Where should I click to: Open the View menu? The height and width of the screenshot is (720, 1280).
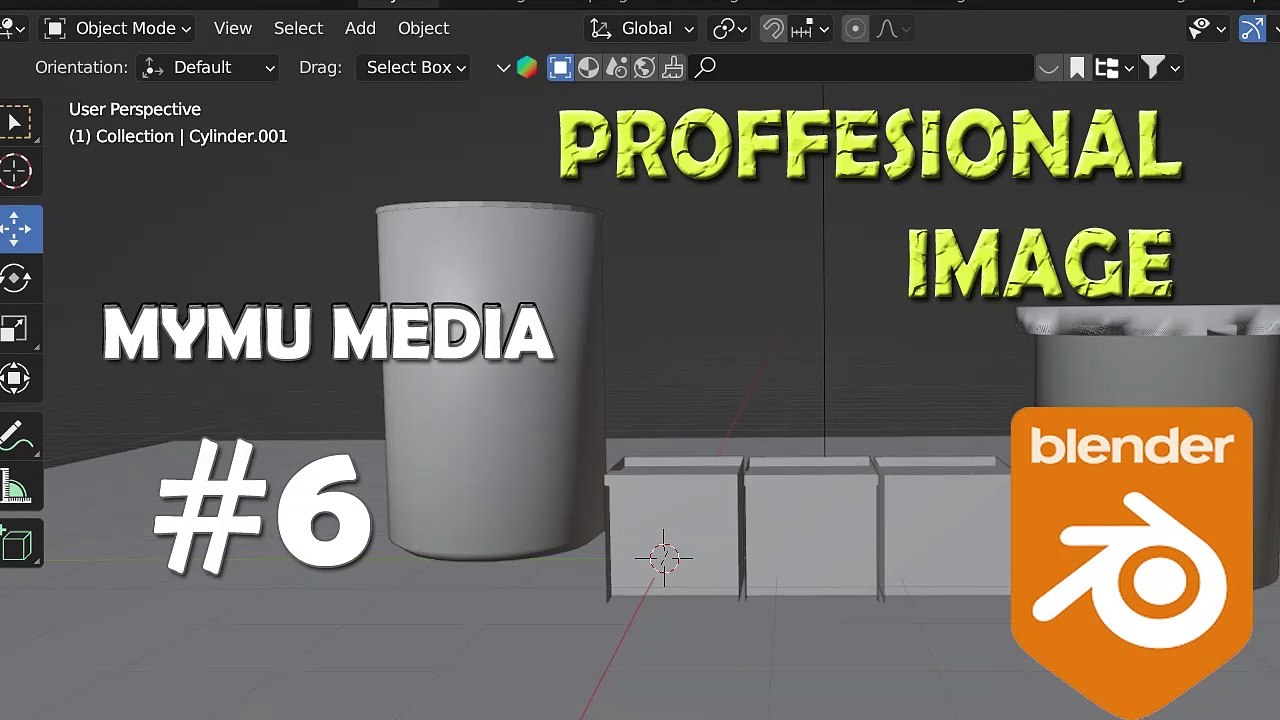point(232,28)
